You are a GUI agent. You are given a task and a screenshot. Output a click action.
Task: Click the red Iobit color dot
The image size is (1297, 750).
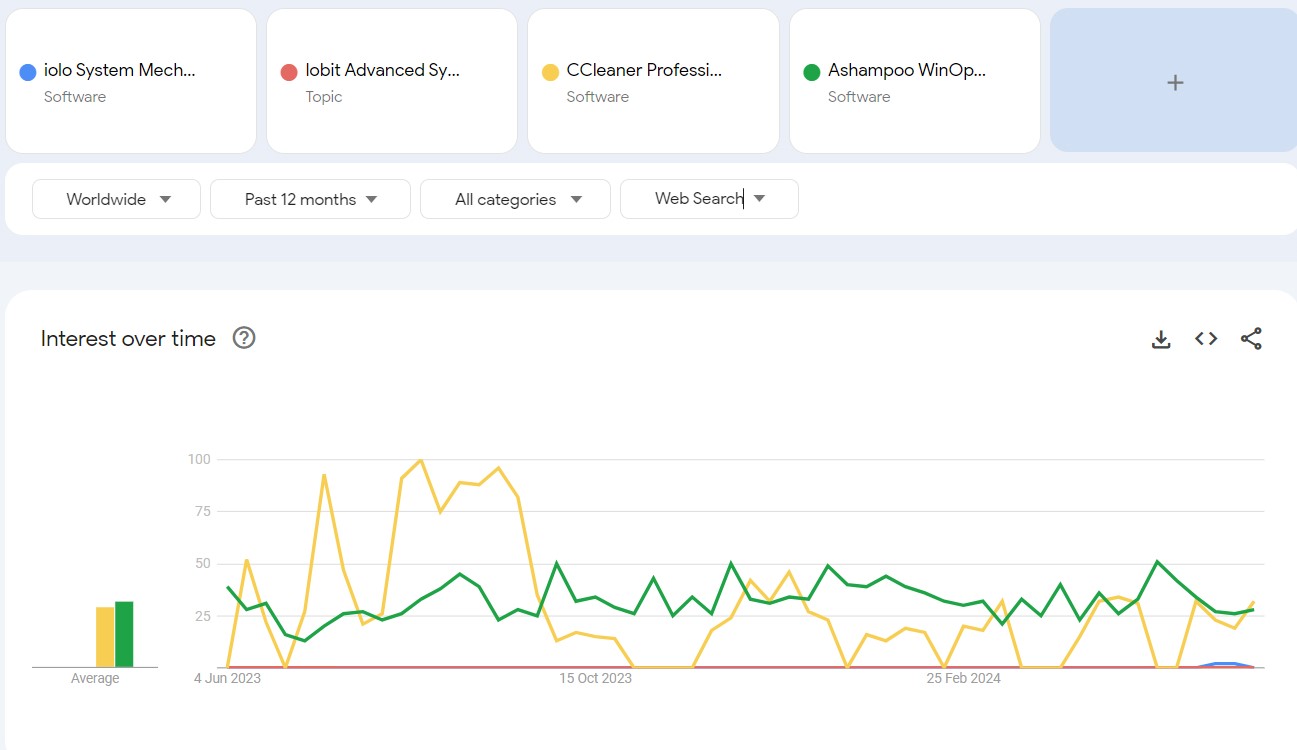[x=289, y=72]
